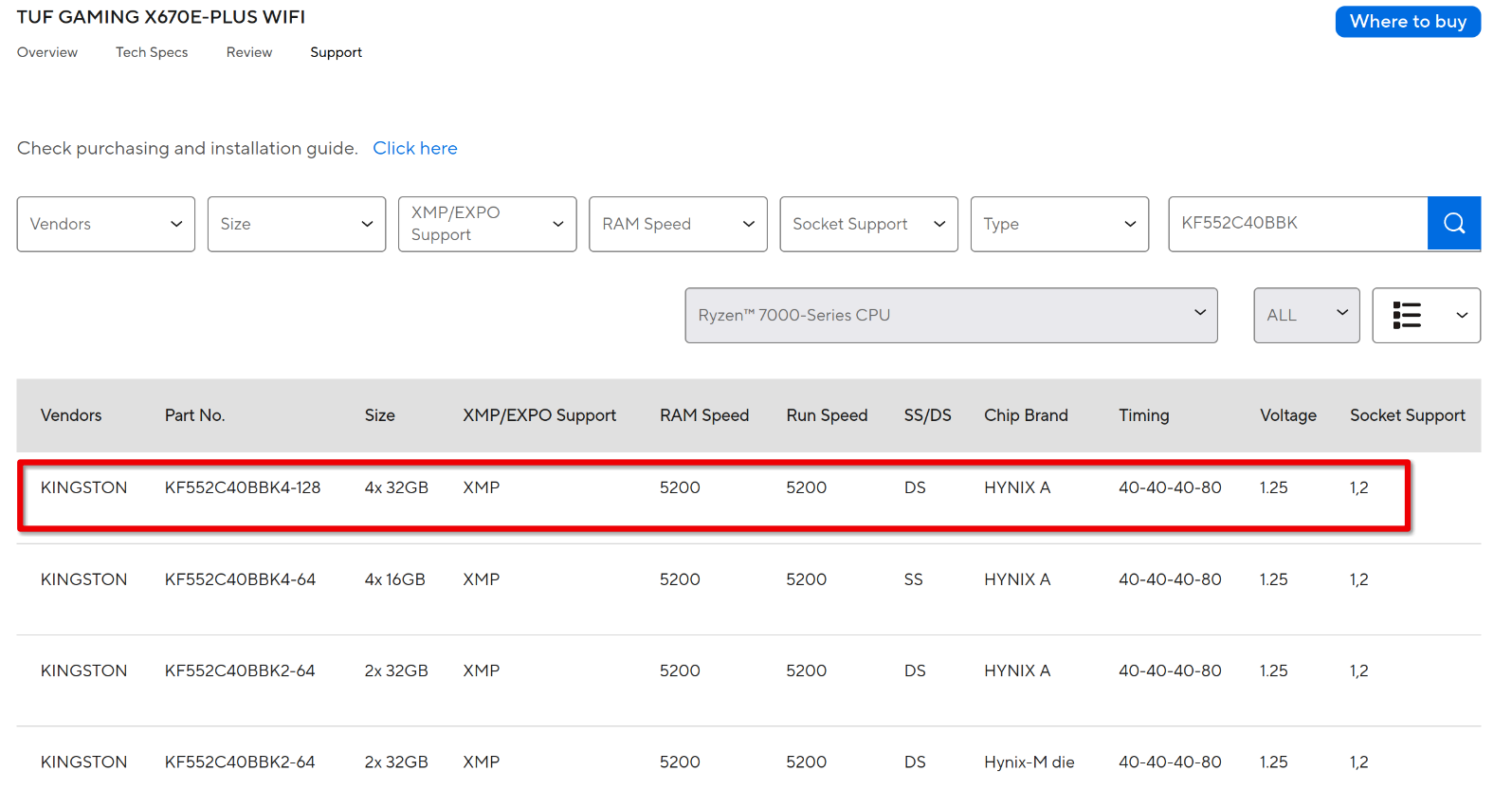Click timing 40-40-40-80 in the Hynix-M die row
The width and height of the screenshot is (1512, 808).
1170,762
